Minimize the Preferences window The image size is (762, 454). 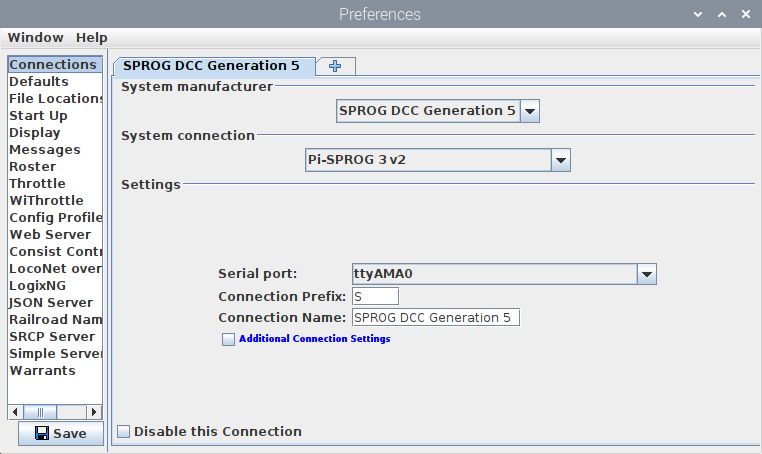[698, 15]
